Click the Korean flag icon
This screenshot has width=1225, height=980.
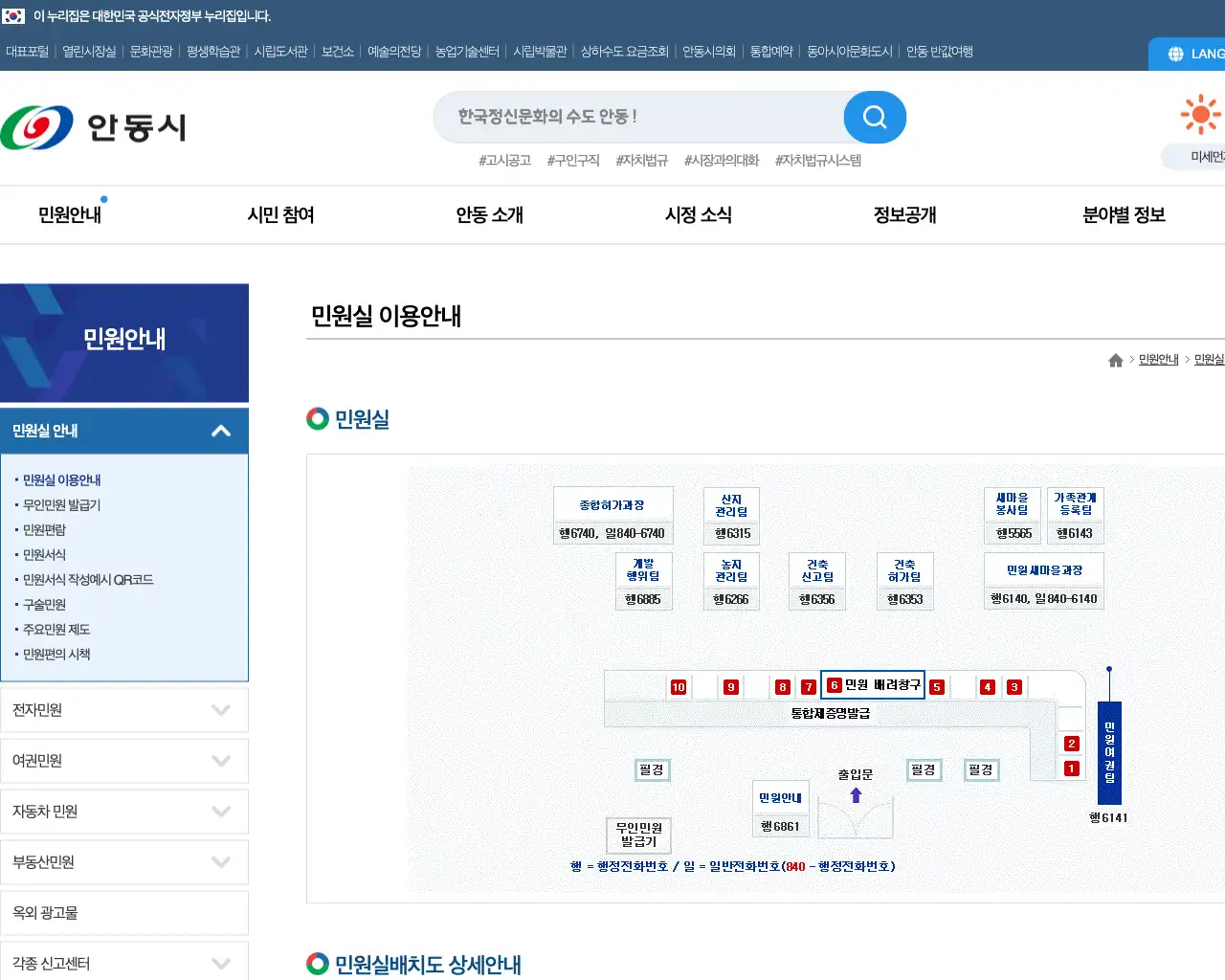click(x=13, y=16)
